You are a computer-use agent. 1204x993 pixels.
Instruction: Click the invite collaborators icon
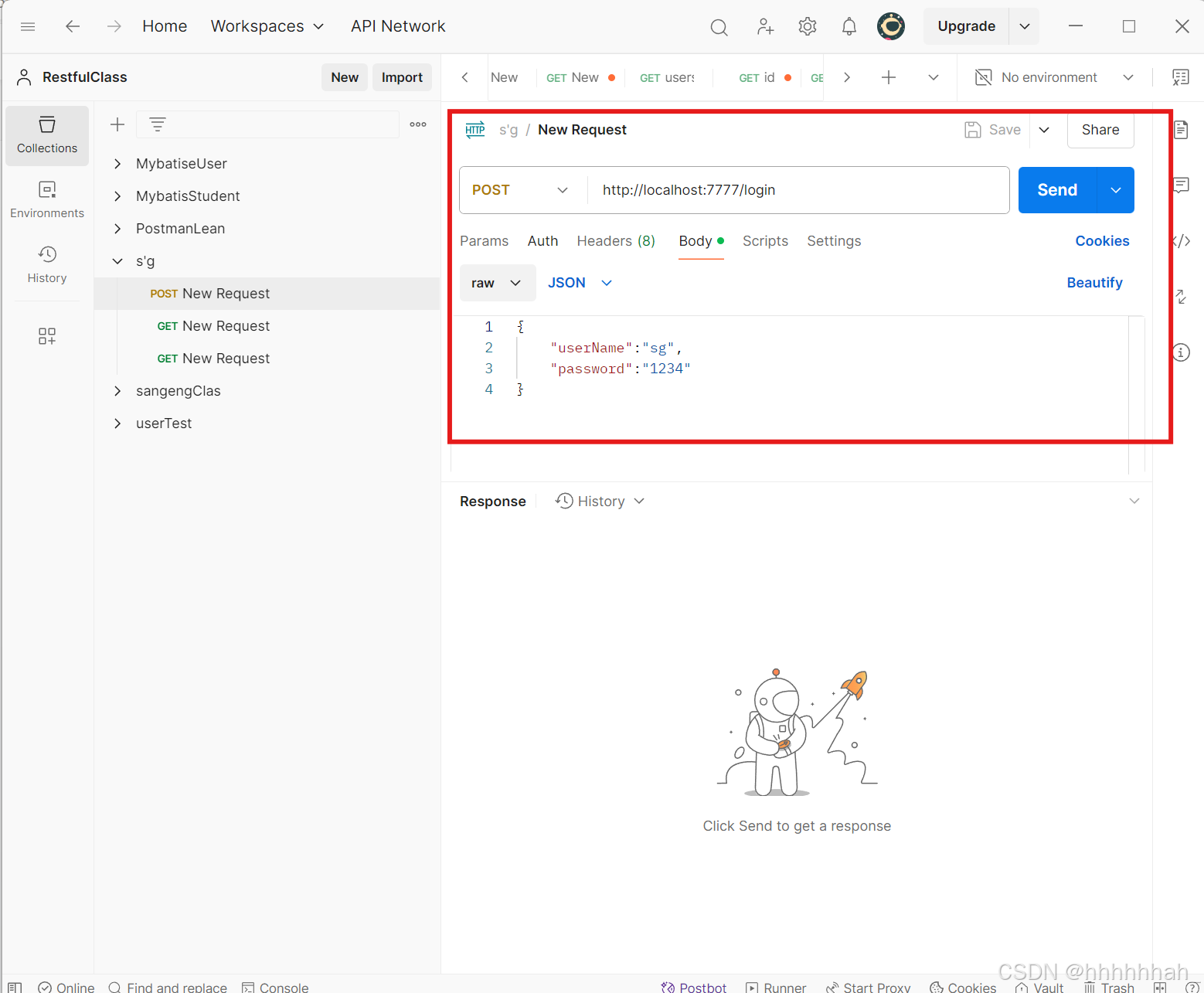pyautogui.click(x=765, y=27)
